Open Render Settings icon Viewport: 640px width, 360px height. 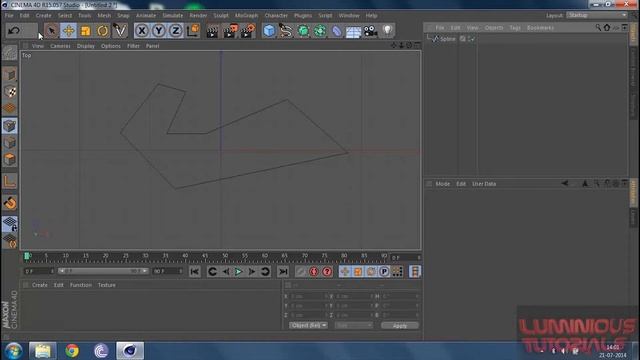248,31
